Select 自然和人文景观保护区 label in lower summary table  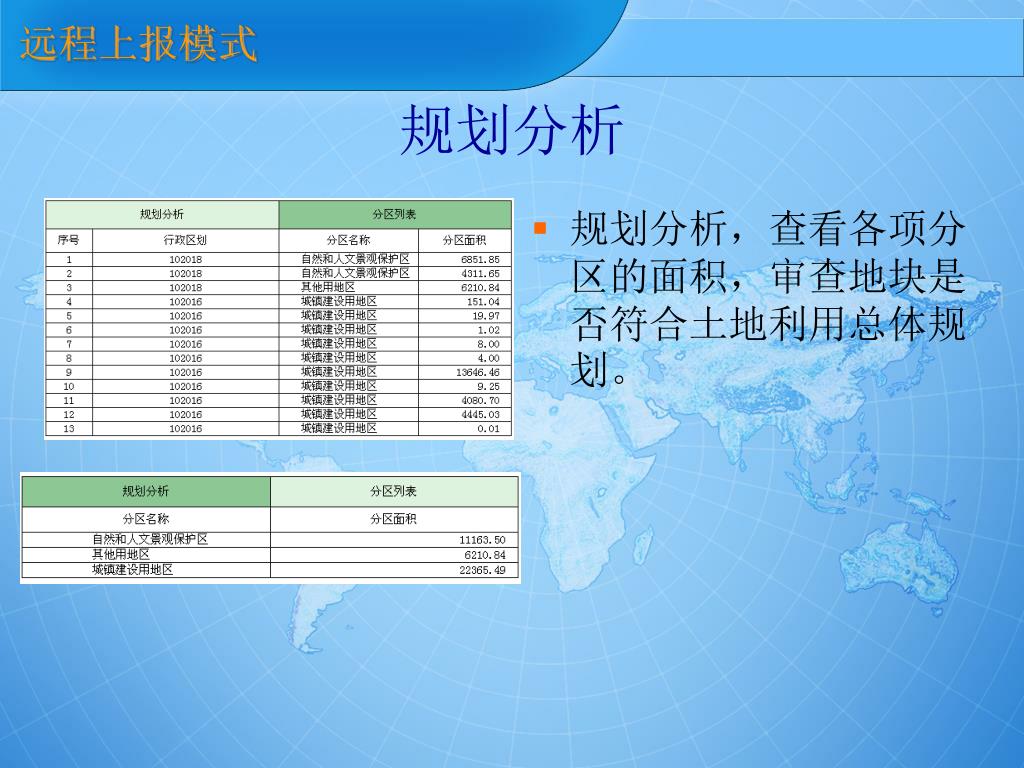pos(150,539)
